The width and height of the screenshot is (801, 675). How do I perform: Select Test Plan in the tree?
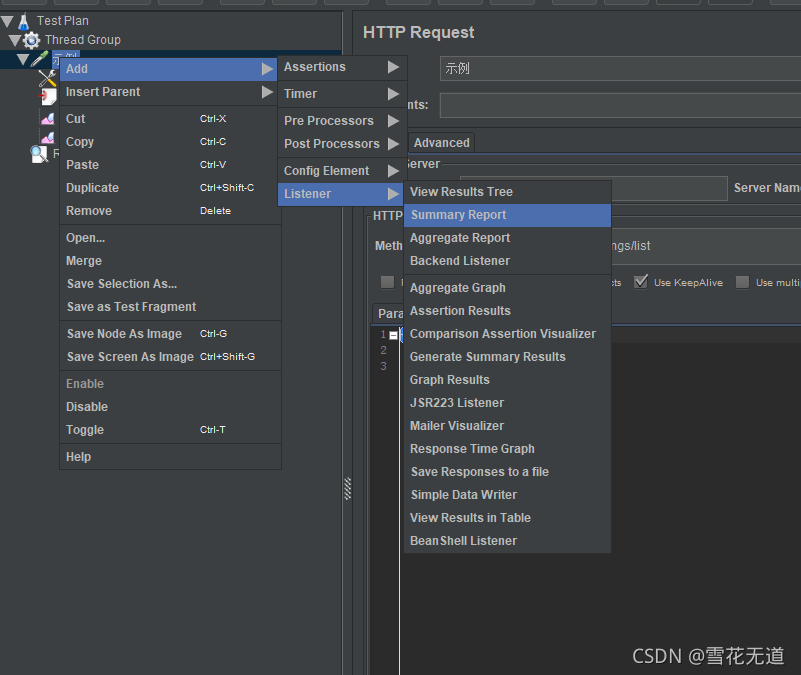(x=63, y=21)
